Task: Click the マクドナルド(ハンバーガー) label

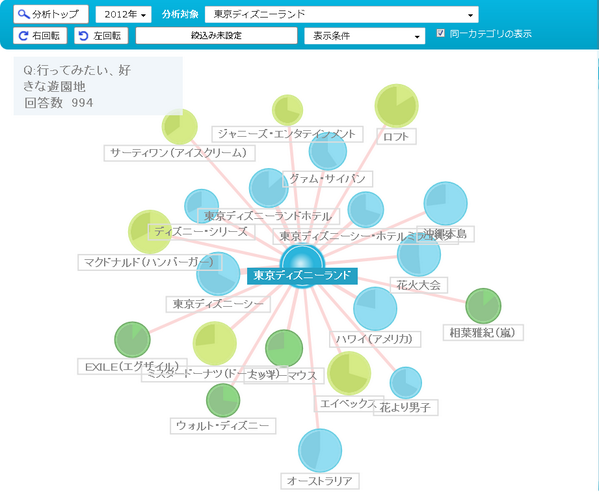Action: tap(150, 262)
